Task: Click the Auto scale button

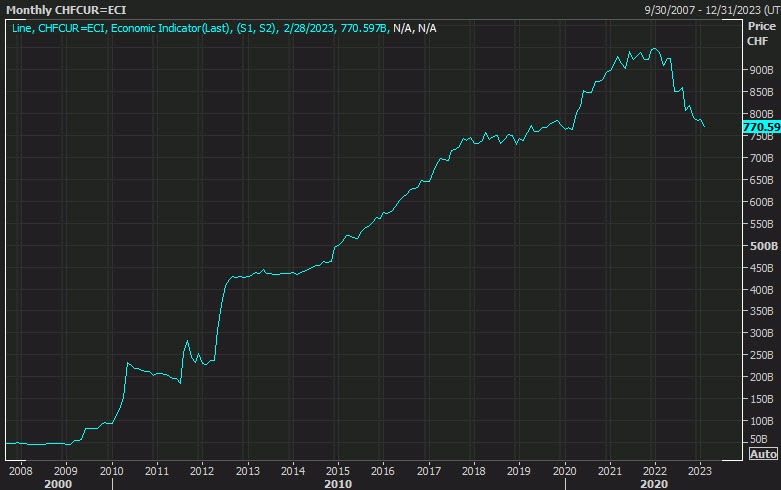Action: [x=763, y=453]
